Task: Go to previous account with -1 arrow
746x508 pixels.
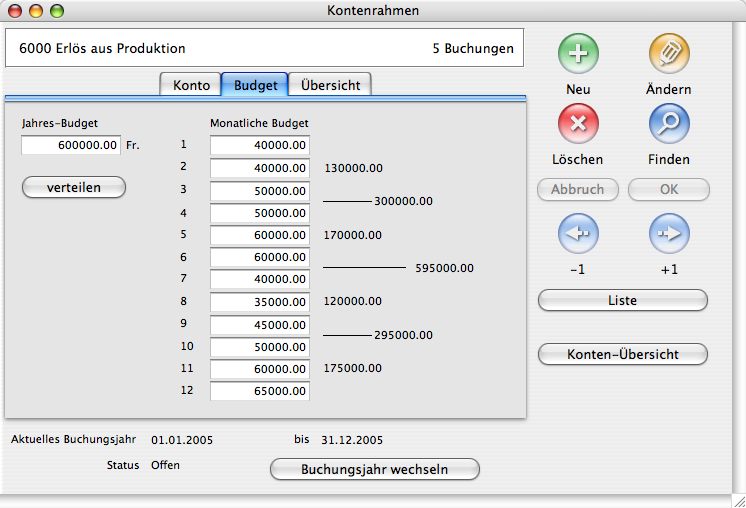Action: (x=577, y=235)
